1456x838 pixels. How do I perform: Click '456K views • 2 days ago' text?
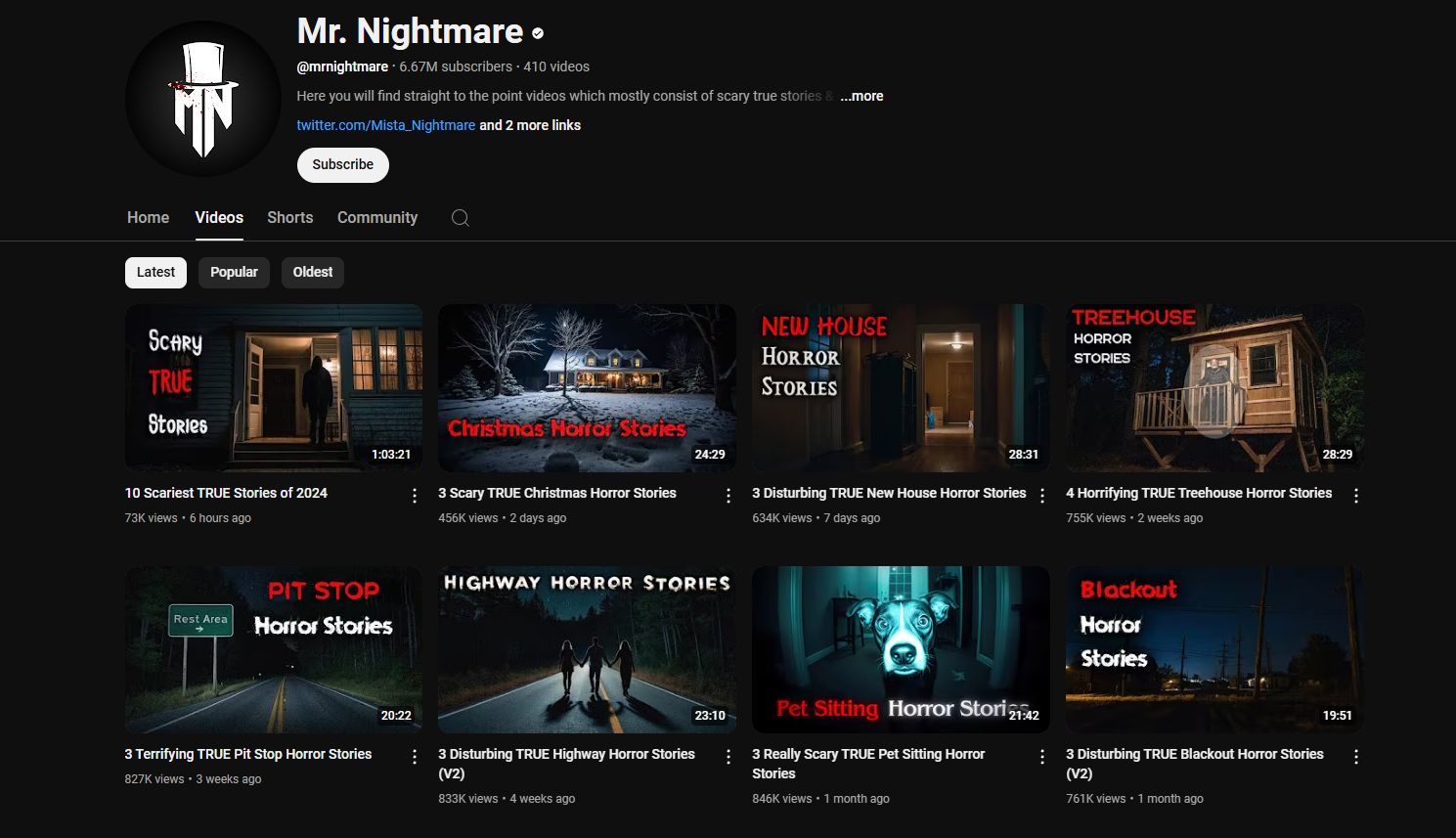(503, 518)
